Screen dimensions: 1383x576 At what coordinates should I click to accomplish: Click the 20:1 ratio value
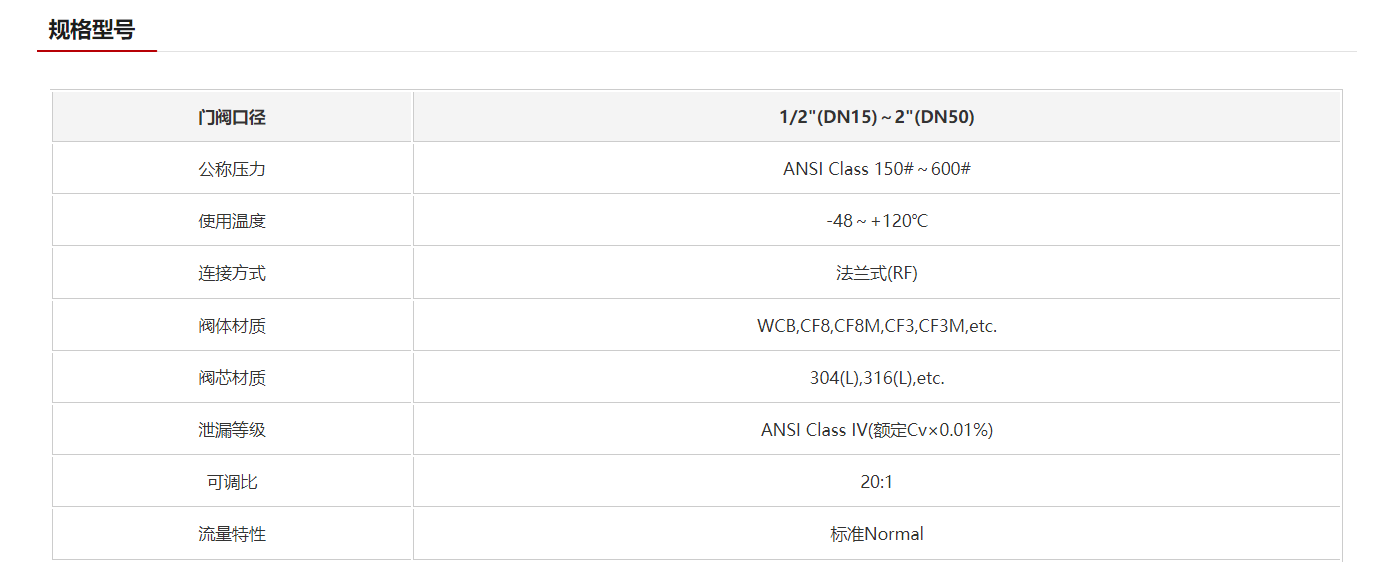(877, 482)
